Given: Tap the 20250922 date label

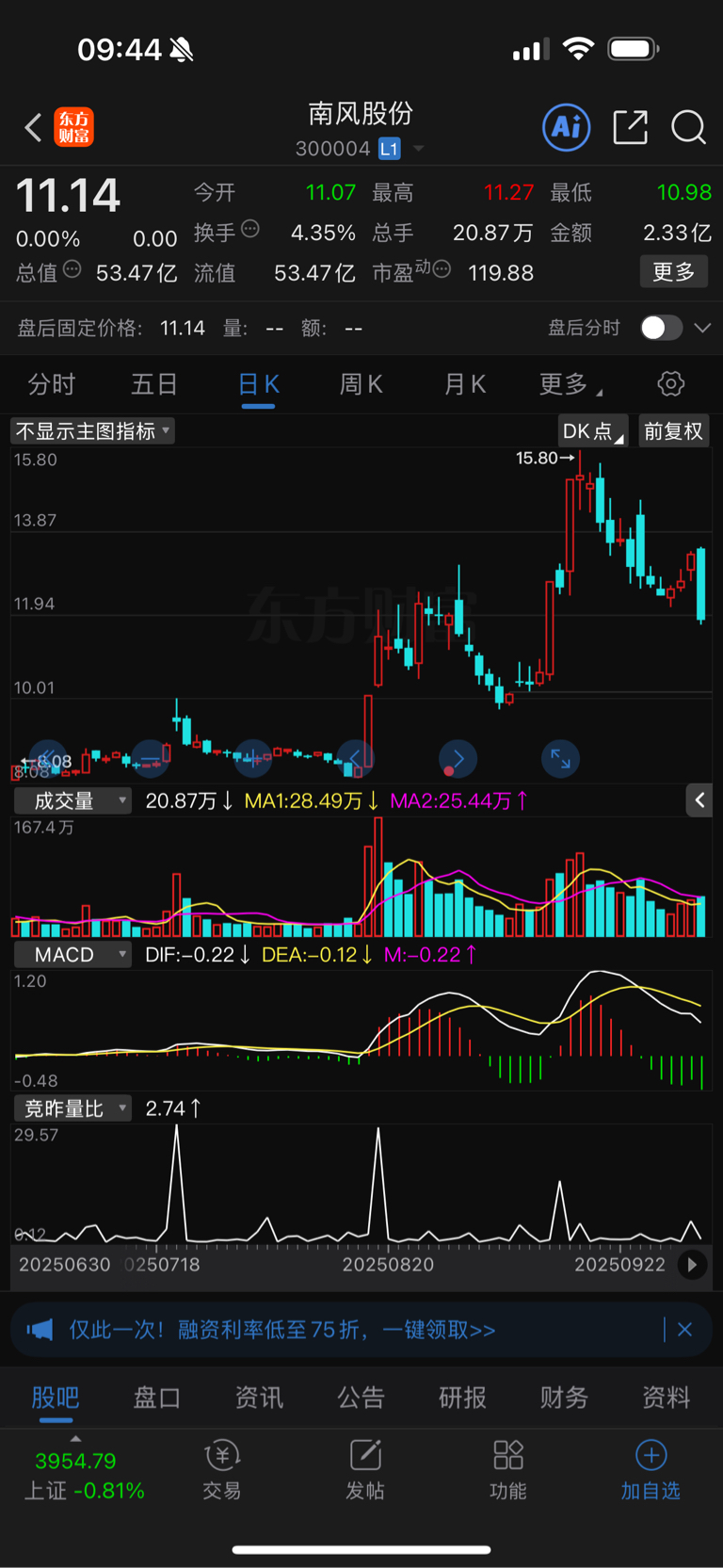Looking at the screenshot, I should point(620,1265).
